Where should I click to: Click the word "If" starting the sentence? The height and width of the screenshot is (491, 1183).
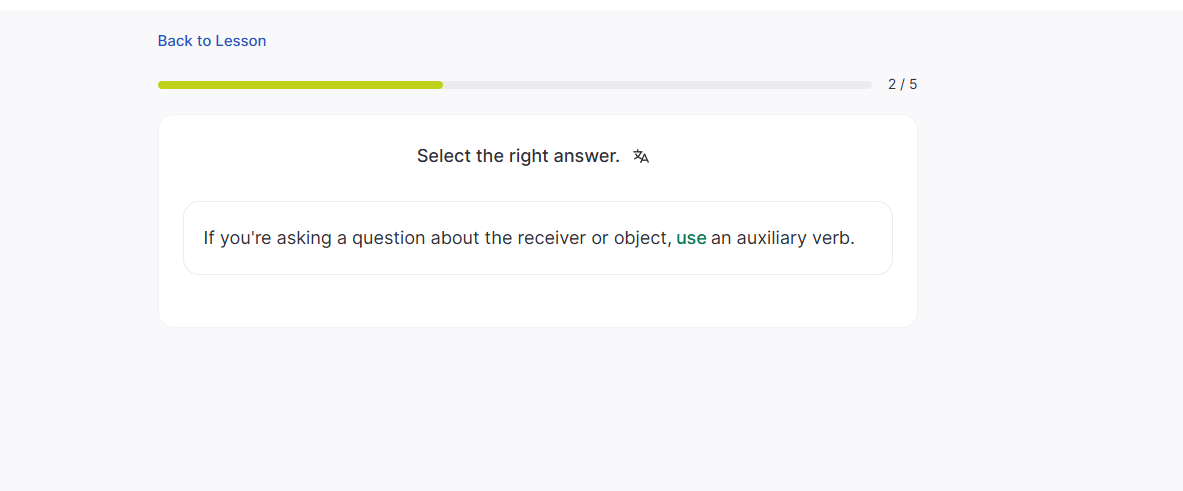point(209,238)
